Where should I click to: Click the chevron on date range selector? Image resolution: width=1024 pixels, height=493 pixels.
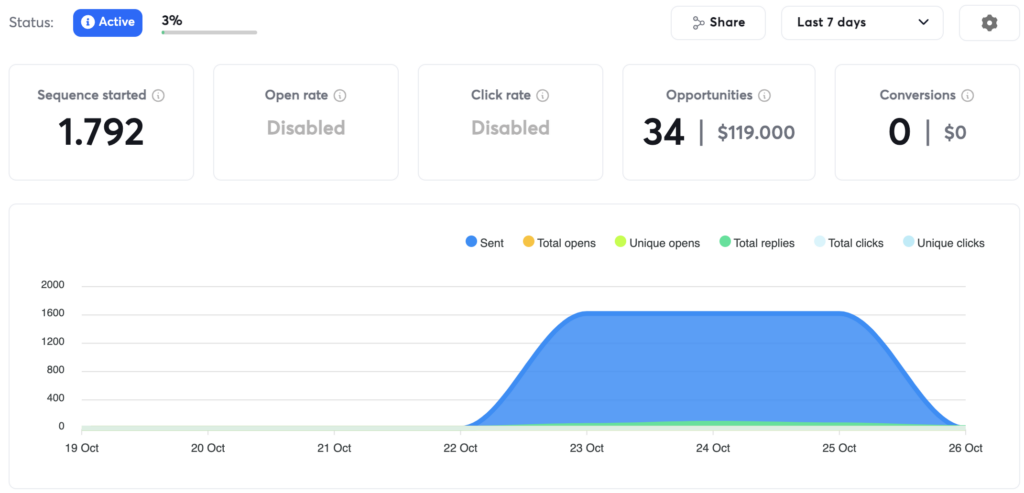click(923, 23)
